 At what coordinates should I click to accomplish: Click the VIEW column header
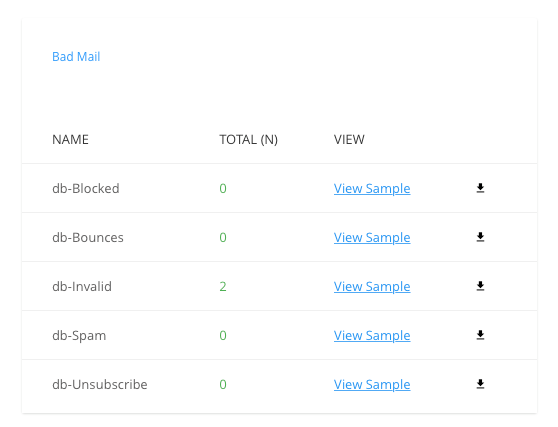[x=349, y=139]
